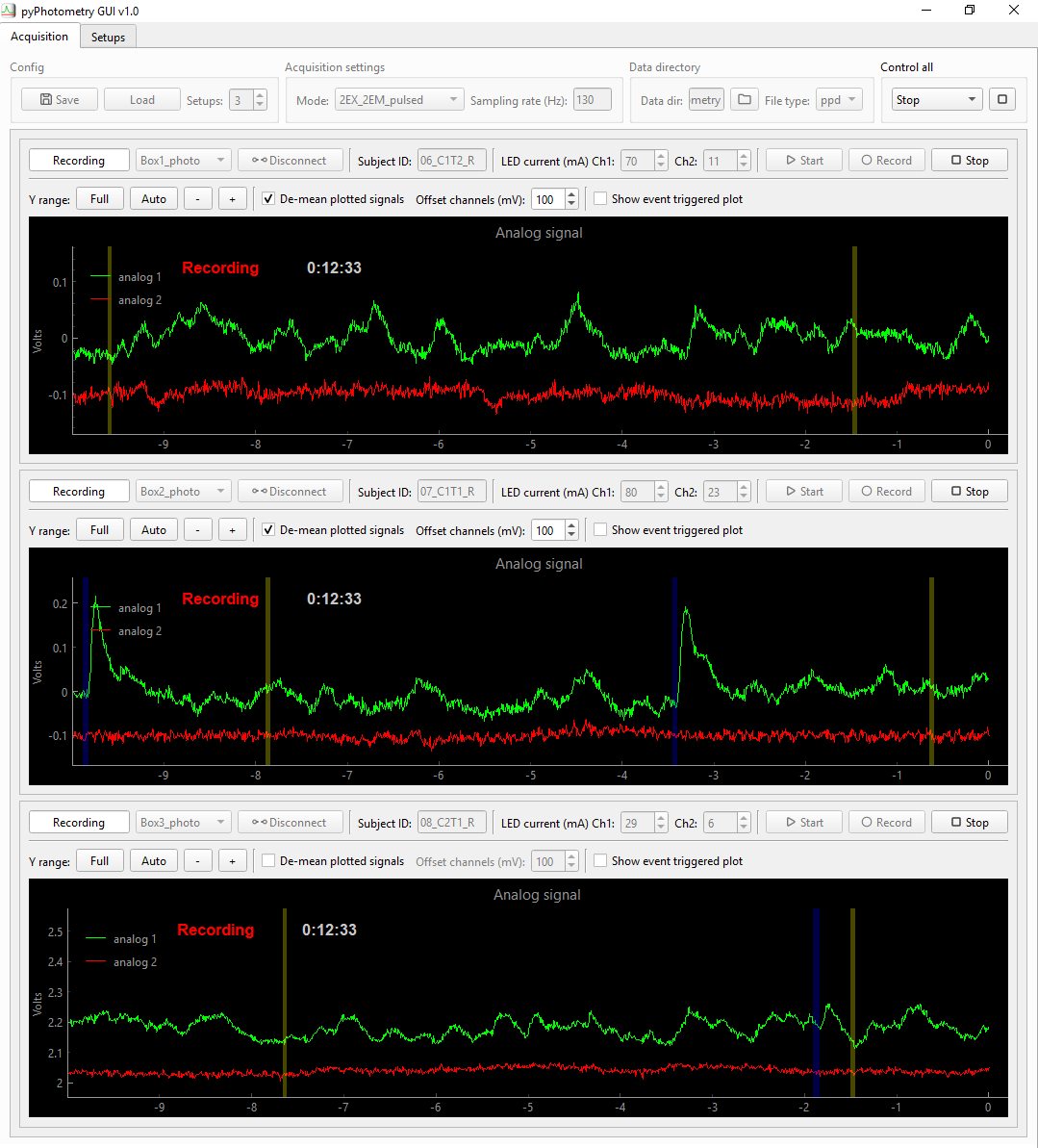Open data directory folder browser icon
The image size is (1038, 1148).
pyautogui.click(x=744, y=99)
